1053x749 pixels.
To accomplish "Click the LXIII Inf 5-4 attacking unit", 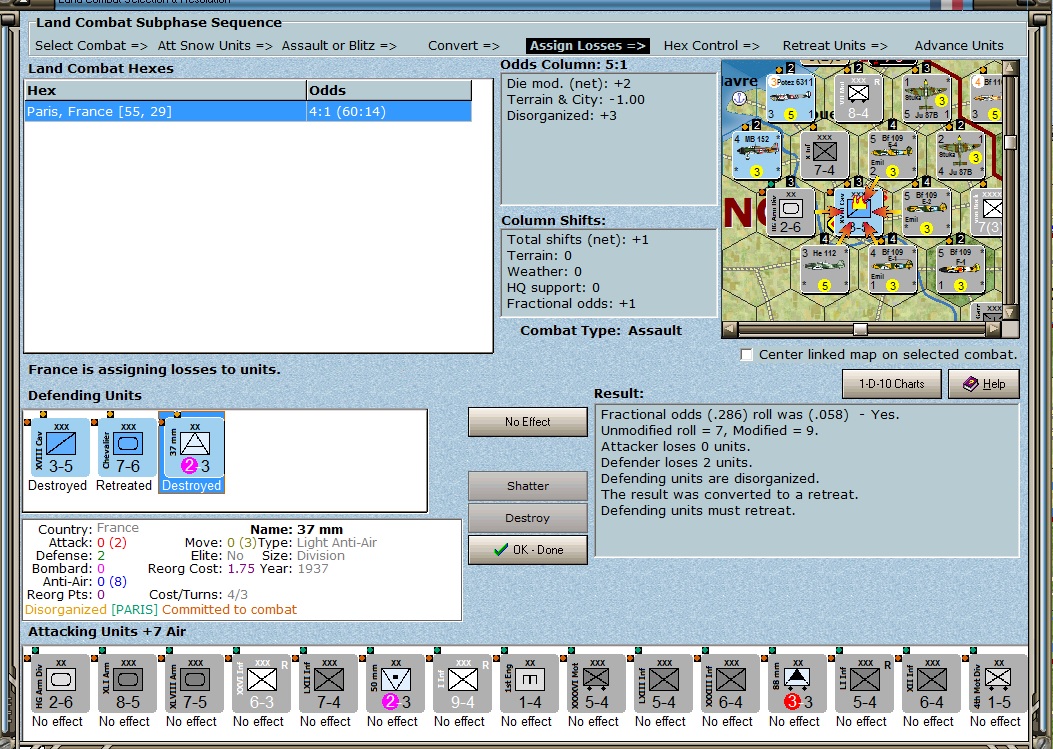I will point(663,683).
